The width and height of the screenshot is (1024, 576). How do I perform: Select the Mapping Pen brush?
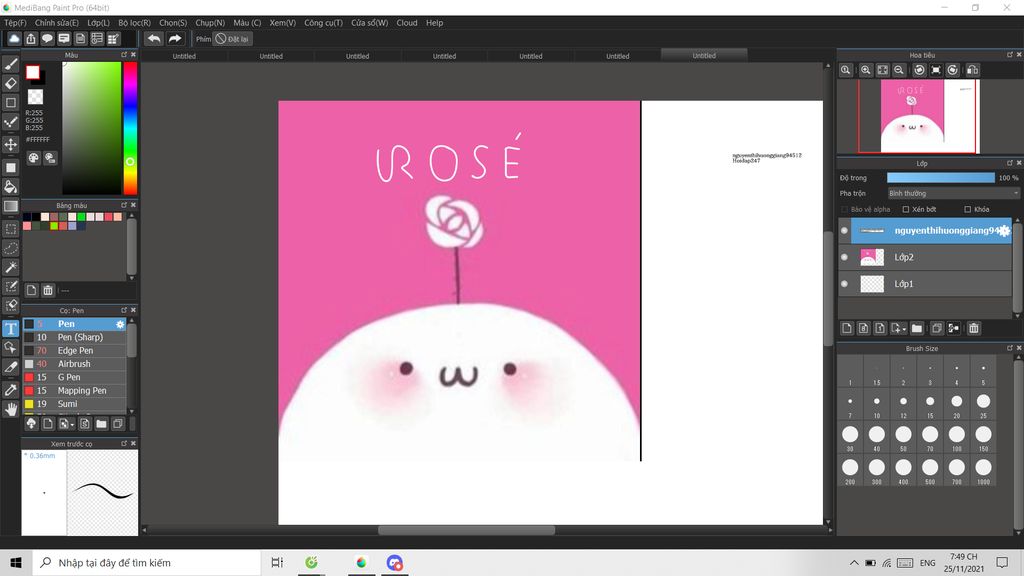pyautogui.click(x=75, y=391)
